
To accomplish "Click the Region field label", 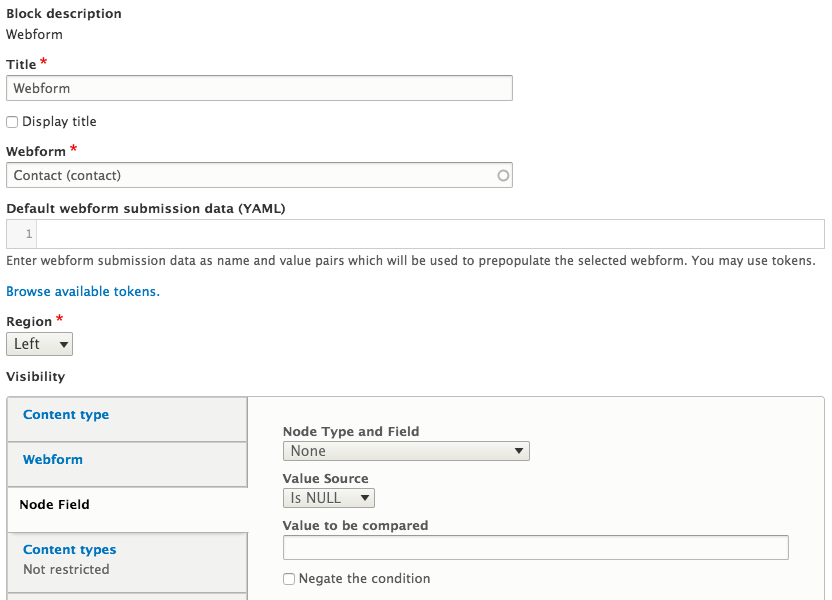I will tap(29, 321).
